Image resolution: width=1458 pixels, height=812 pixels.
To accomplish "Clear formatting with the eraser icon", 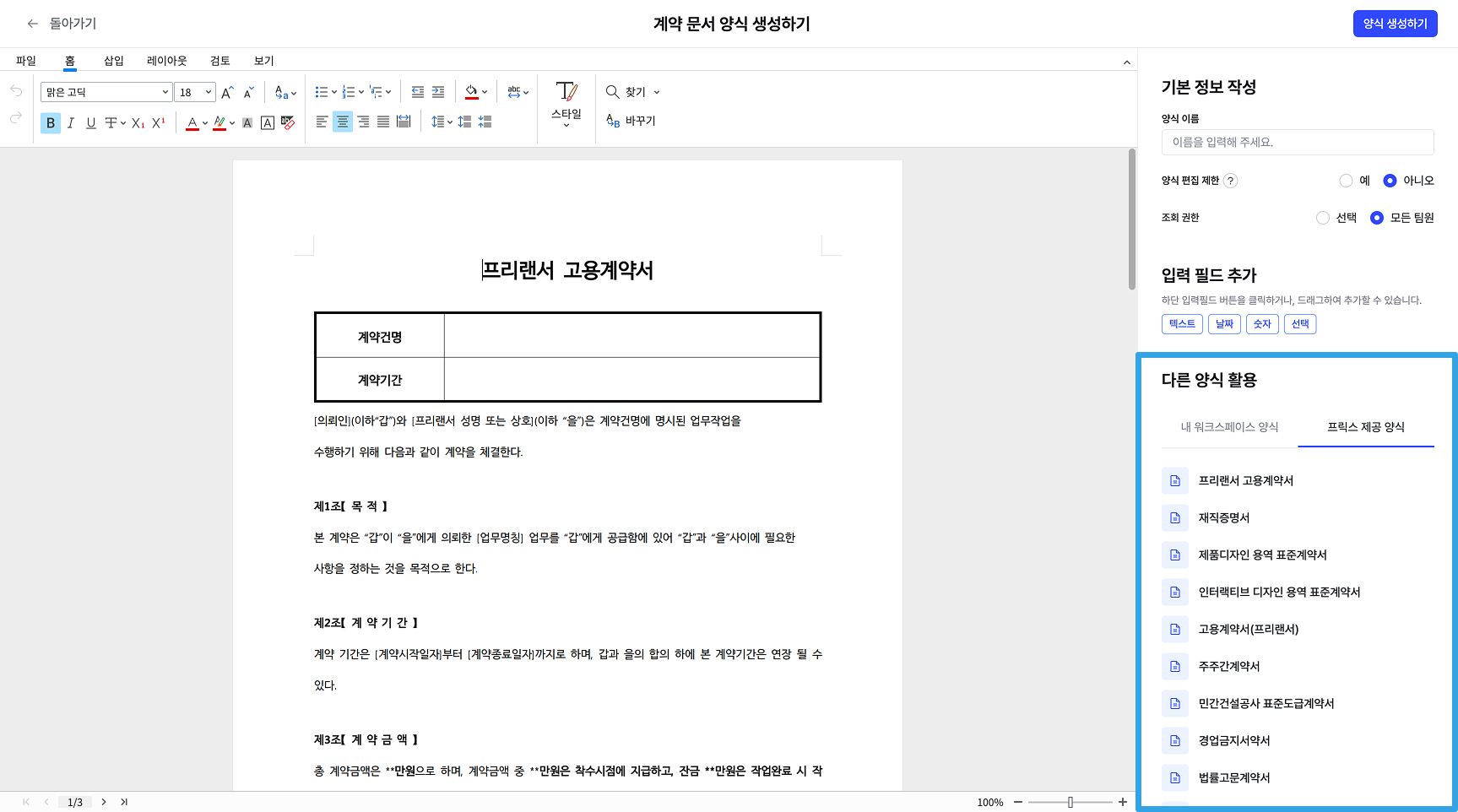I will click(288, 123).
